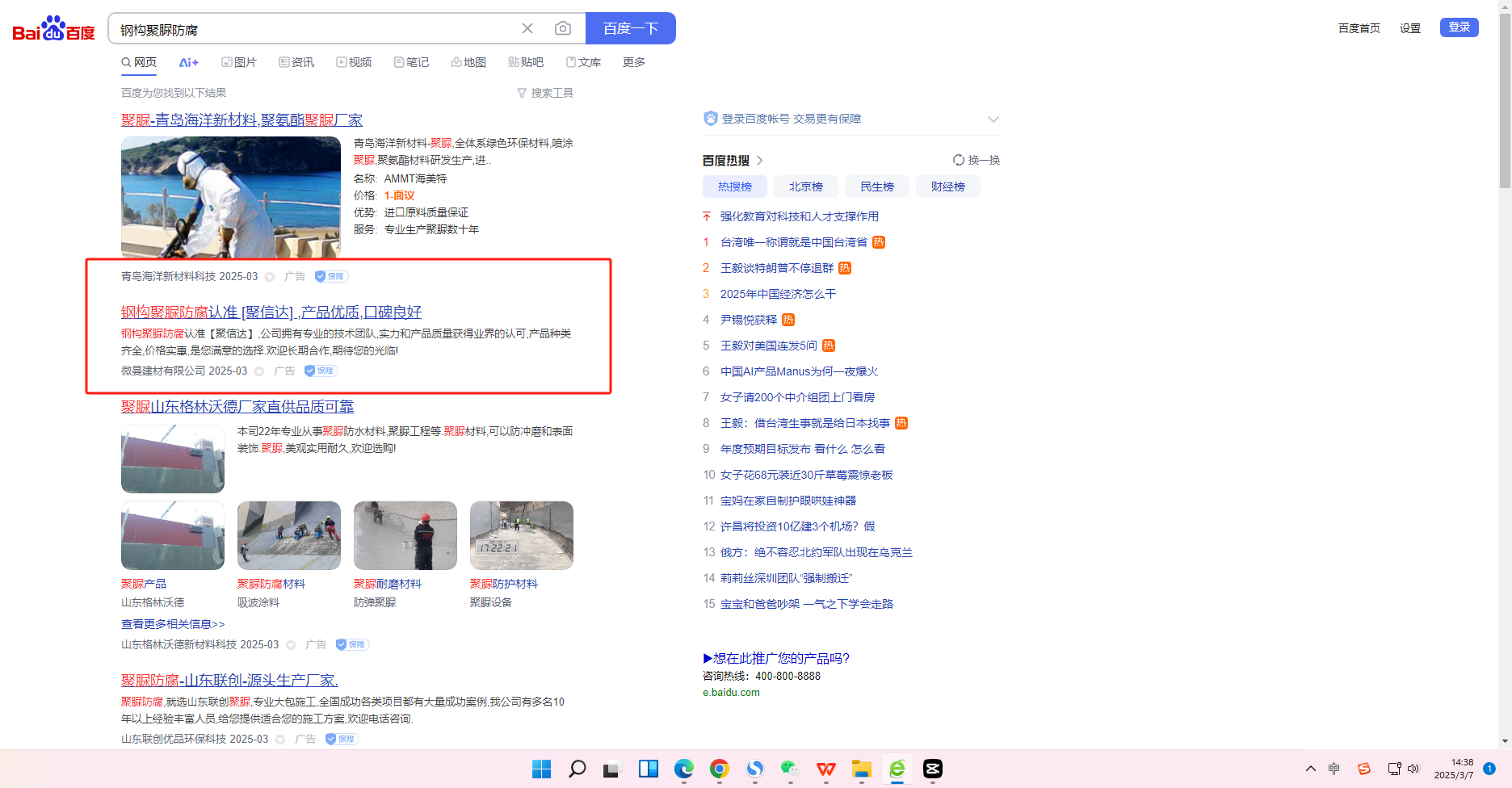This screenshot has width=1512, height=788.
Task: Click the 保障 badge under 青岛海洋新材料科技
Action: click(331, 276)
